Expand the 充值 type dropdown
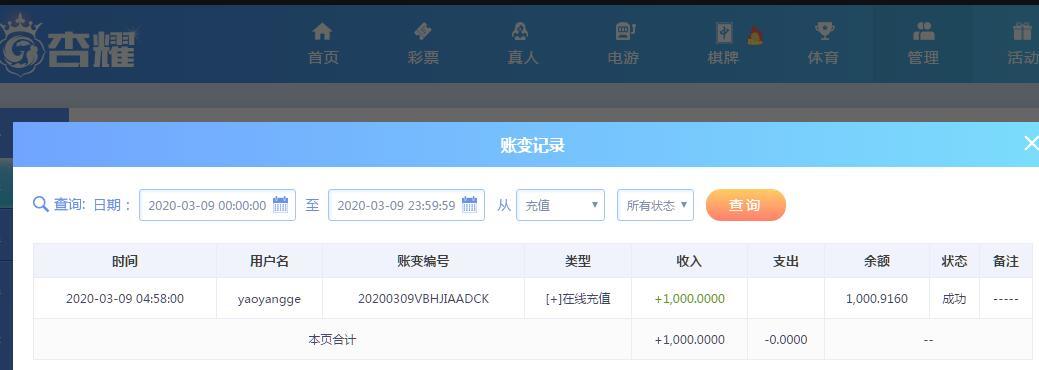The width and height of the screenshot is (1039, 370). (560, 205)
